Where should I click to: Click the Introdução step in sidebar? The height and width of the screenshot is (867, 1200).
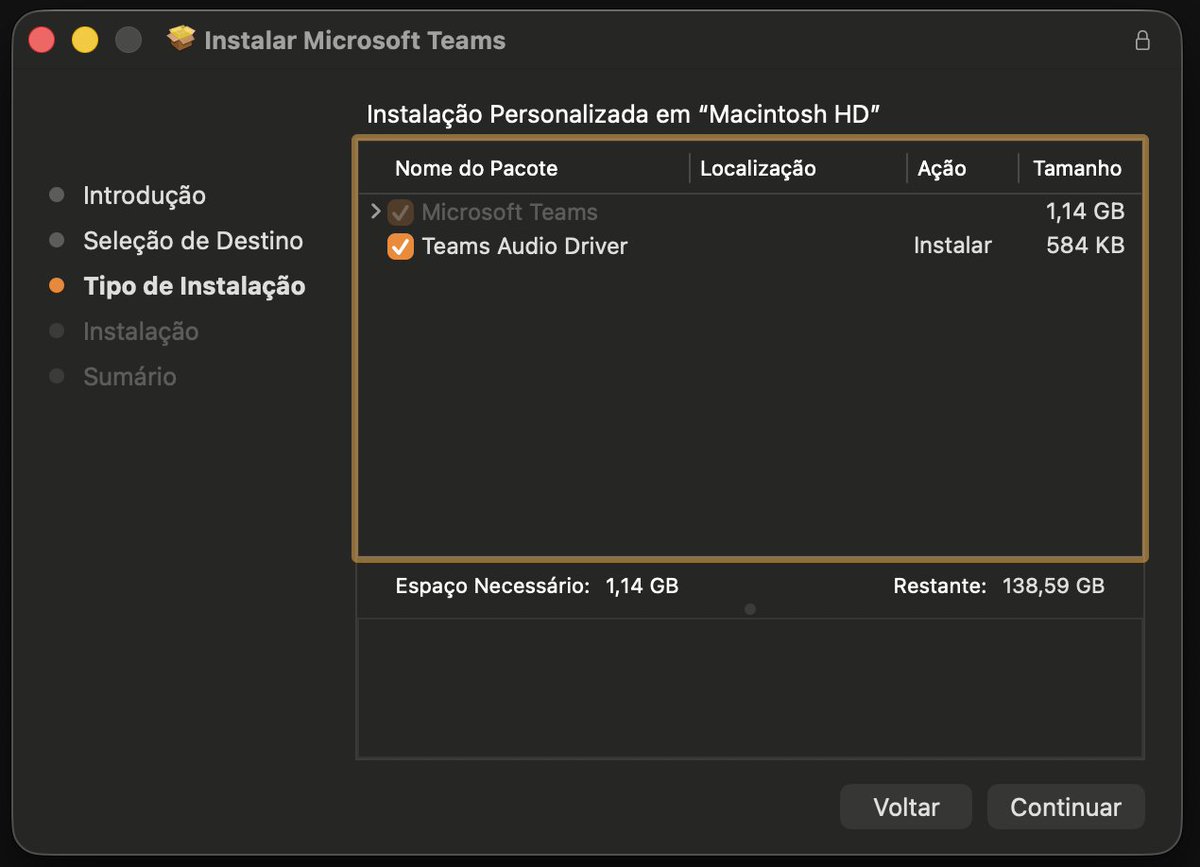(x=144, y=195)
